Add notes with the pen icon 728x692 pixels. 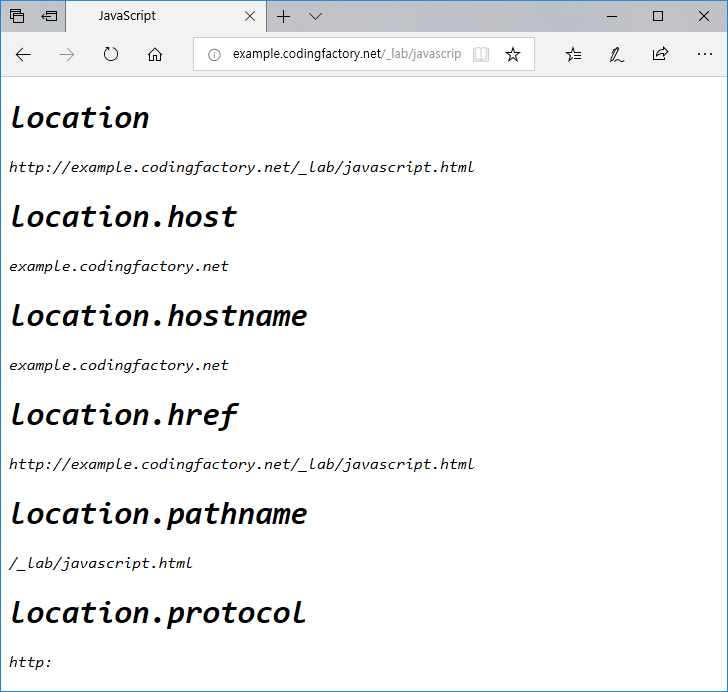(616, 54)
